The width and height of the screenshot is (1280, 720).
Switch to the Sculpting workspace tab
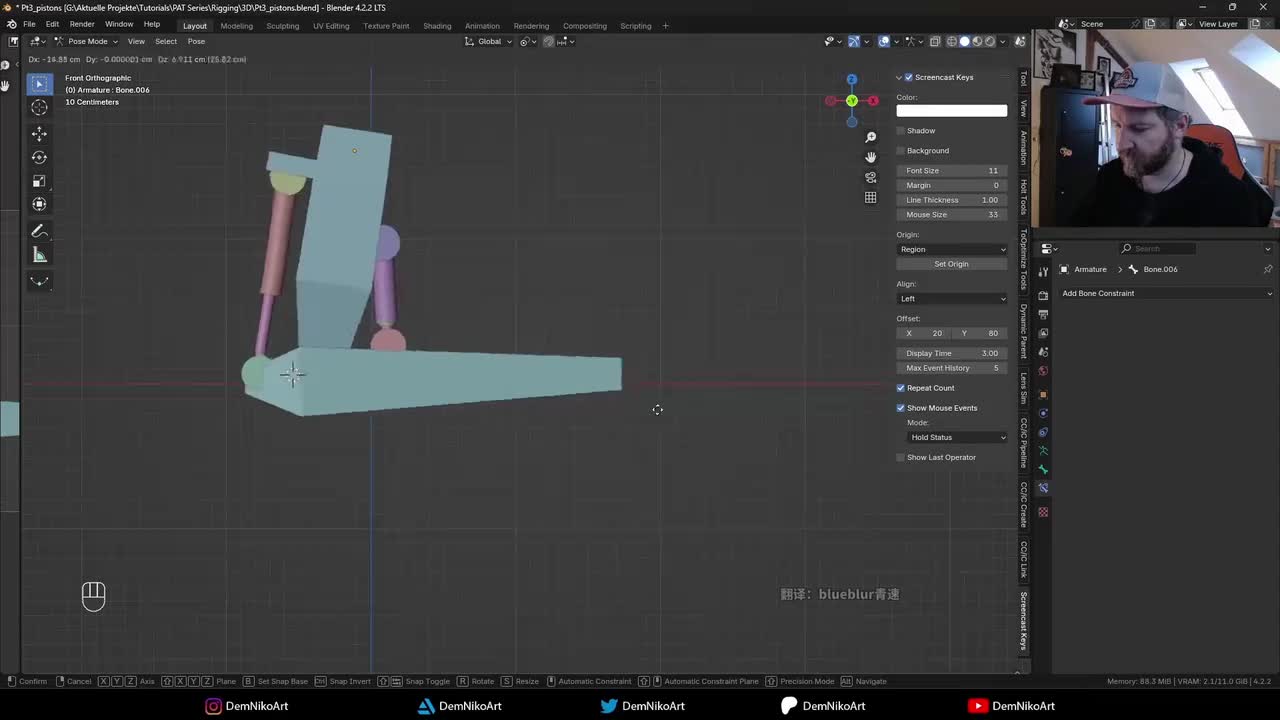(282, 26)
